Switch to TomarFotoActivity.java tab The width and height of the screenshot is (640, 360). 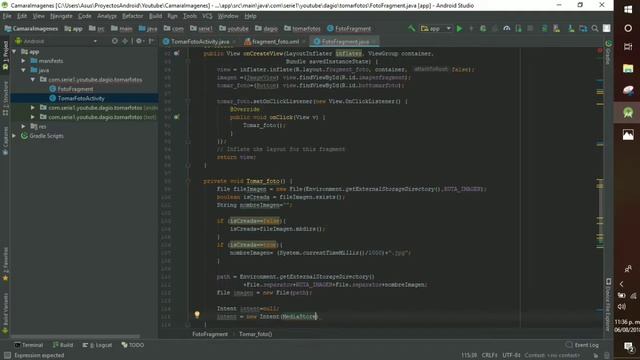click(x=200, y=42)
